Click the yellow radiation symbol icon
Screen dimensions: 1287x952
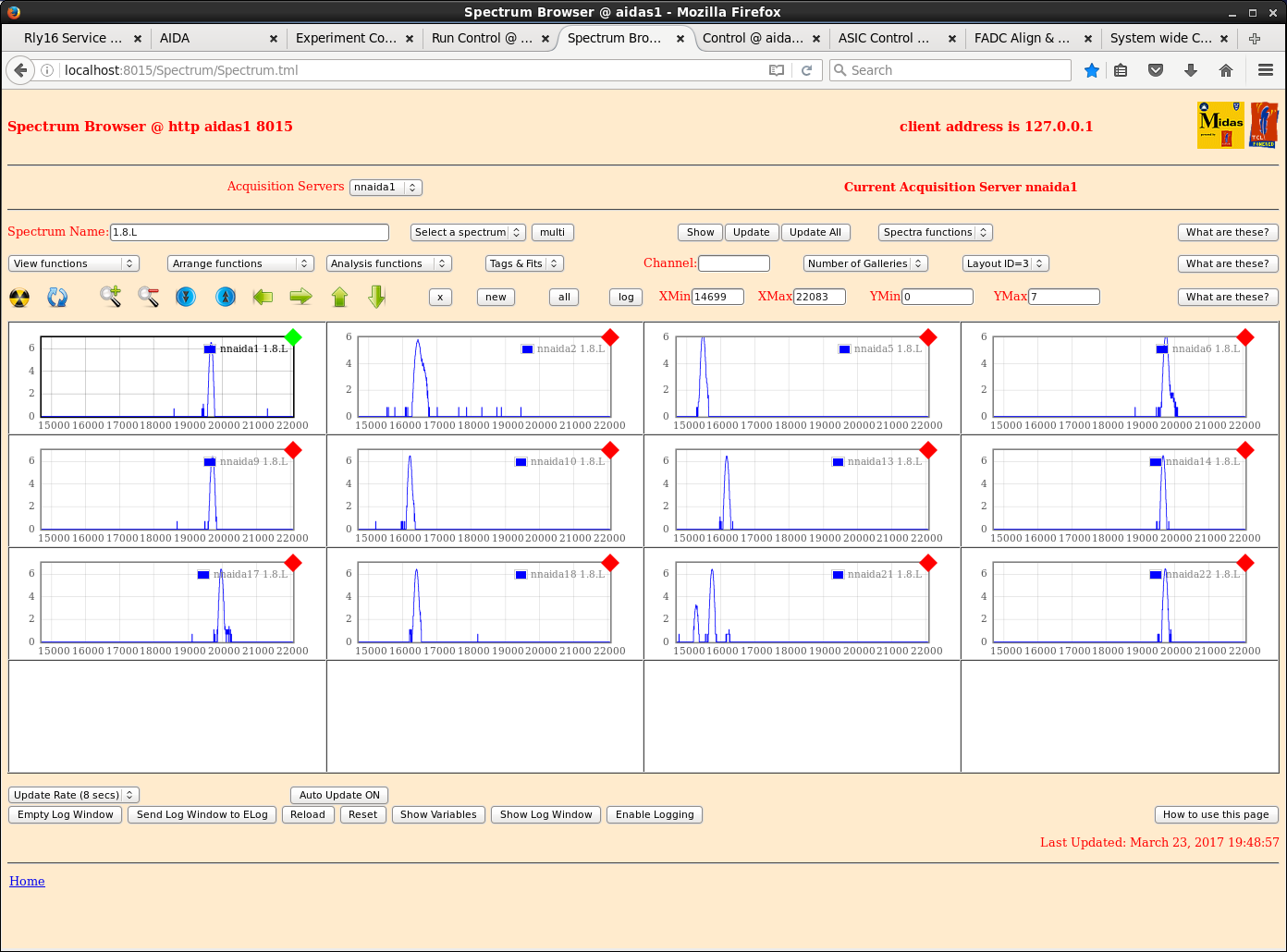click(x=19, y=298)
